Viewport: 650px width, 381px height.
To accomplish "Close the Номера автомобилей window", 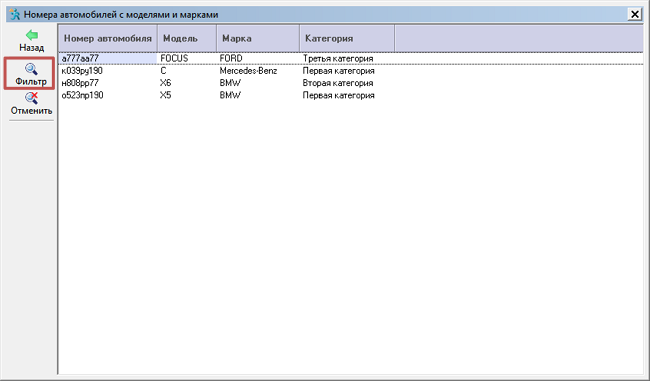I will coord(635,15).
